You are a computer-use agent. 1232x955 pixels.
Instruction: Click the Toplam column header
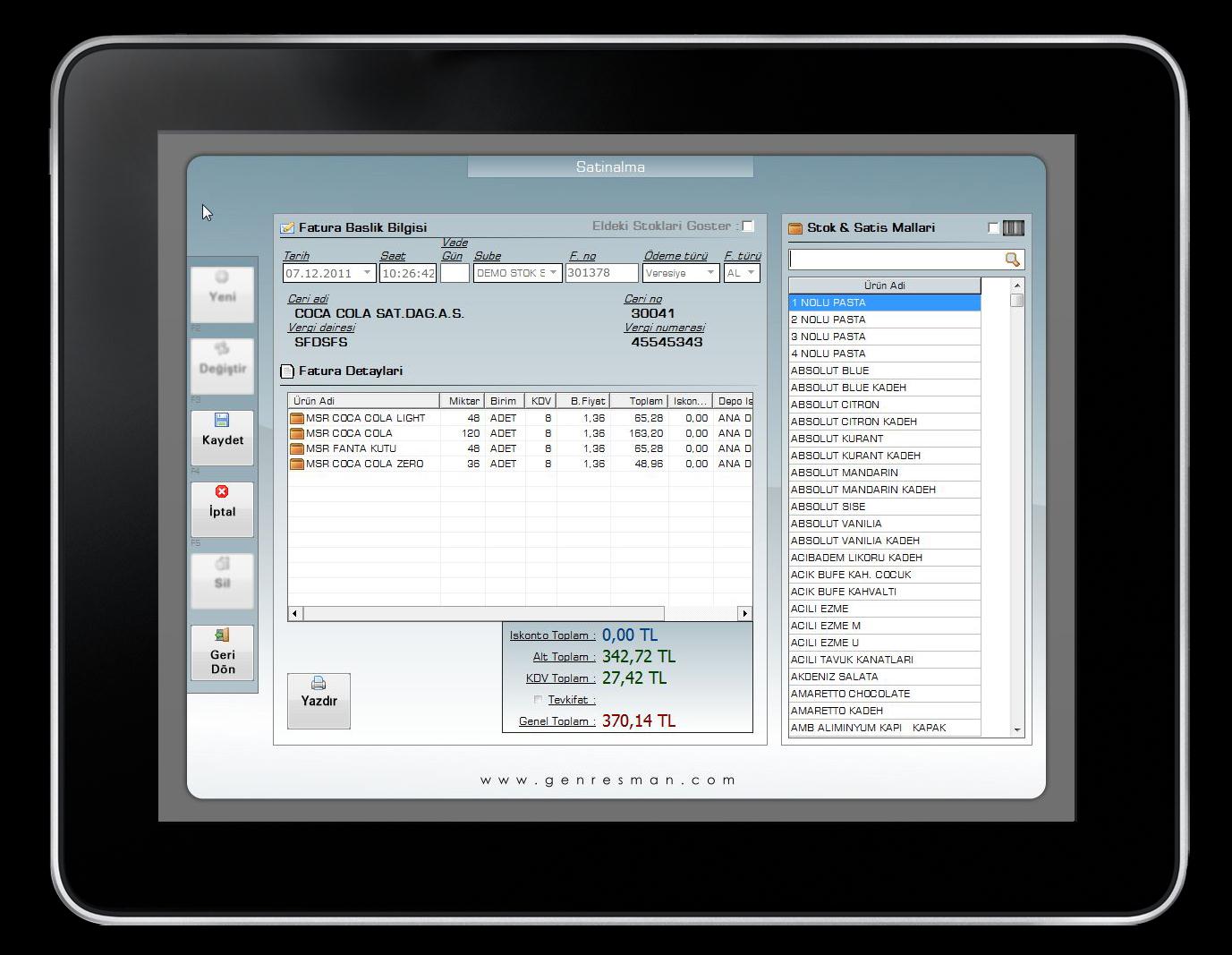(x=640, y=401)
